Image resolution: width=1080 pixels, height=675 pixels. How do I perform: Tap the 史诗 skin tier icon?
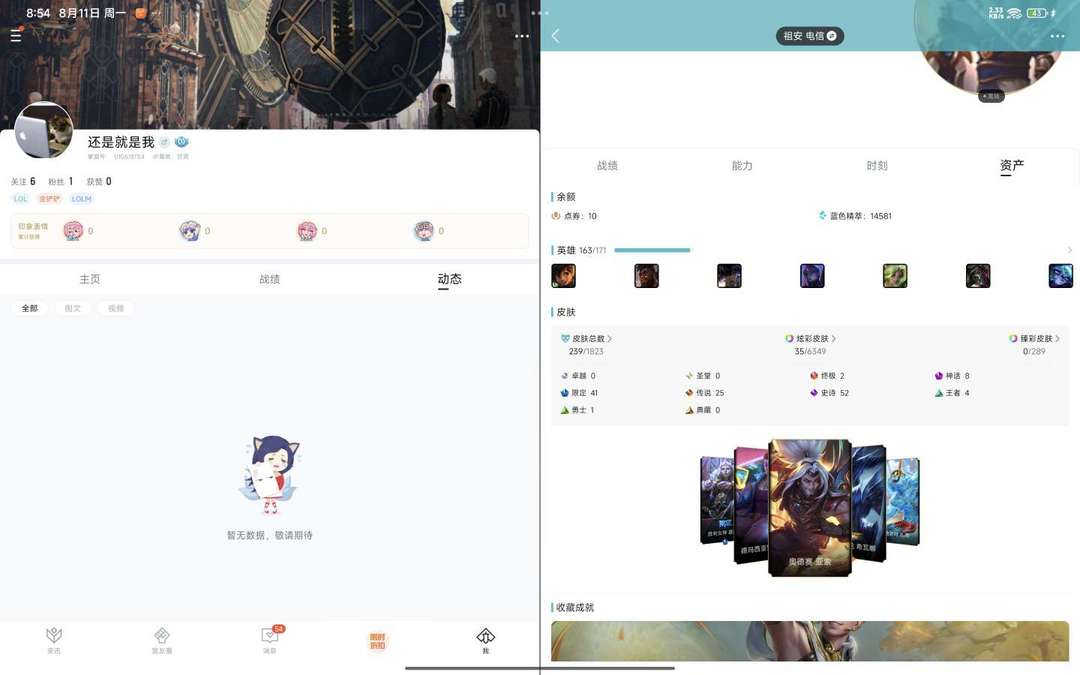pyautogui.click(x=813, y=393)
